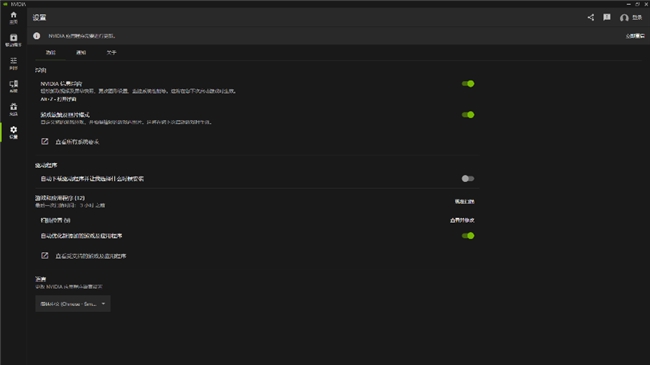The height and width of the screenshot is (365, 650).
Task: Click the 'Alt+Z' shortcut hint text
Action: [x=58, y=99]
